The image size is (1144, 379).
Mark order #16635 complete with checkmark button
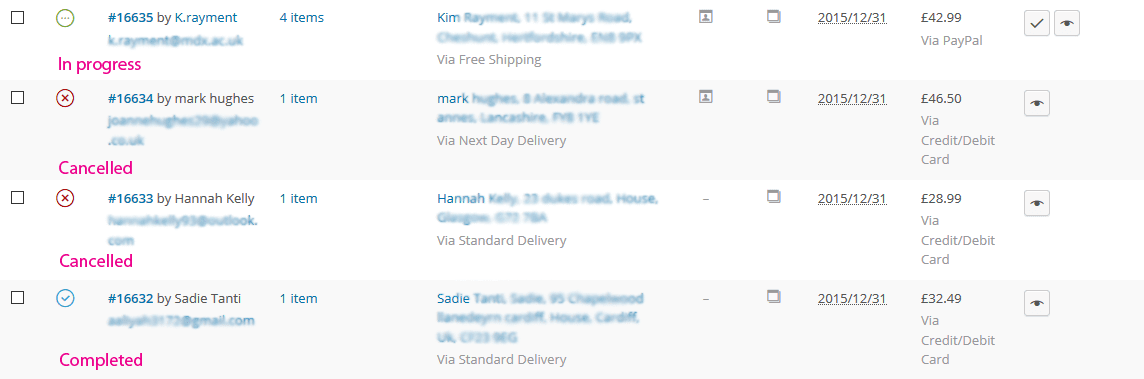pyautogui.click(x=1037, y=23)
